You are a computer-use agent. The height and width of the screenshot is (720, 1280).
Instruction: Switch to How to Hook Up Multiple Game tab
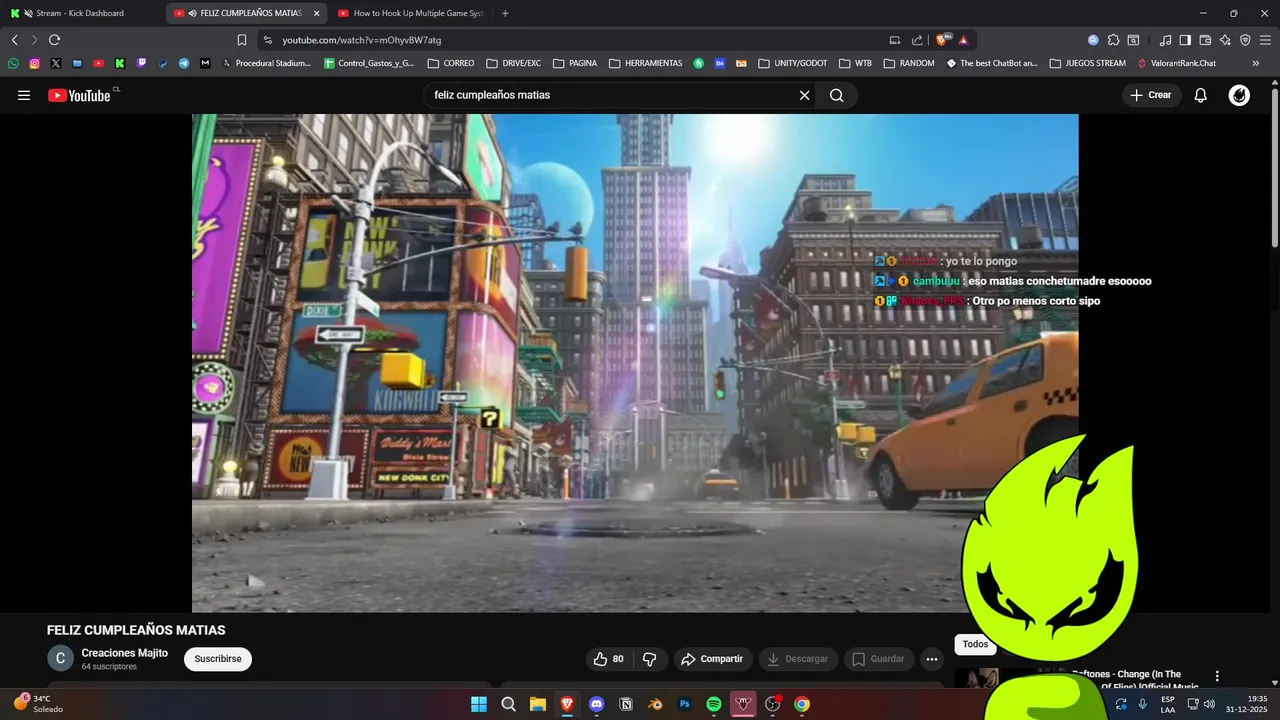[410, 13]
